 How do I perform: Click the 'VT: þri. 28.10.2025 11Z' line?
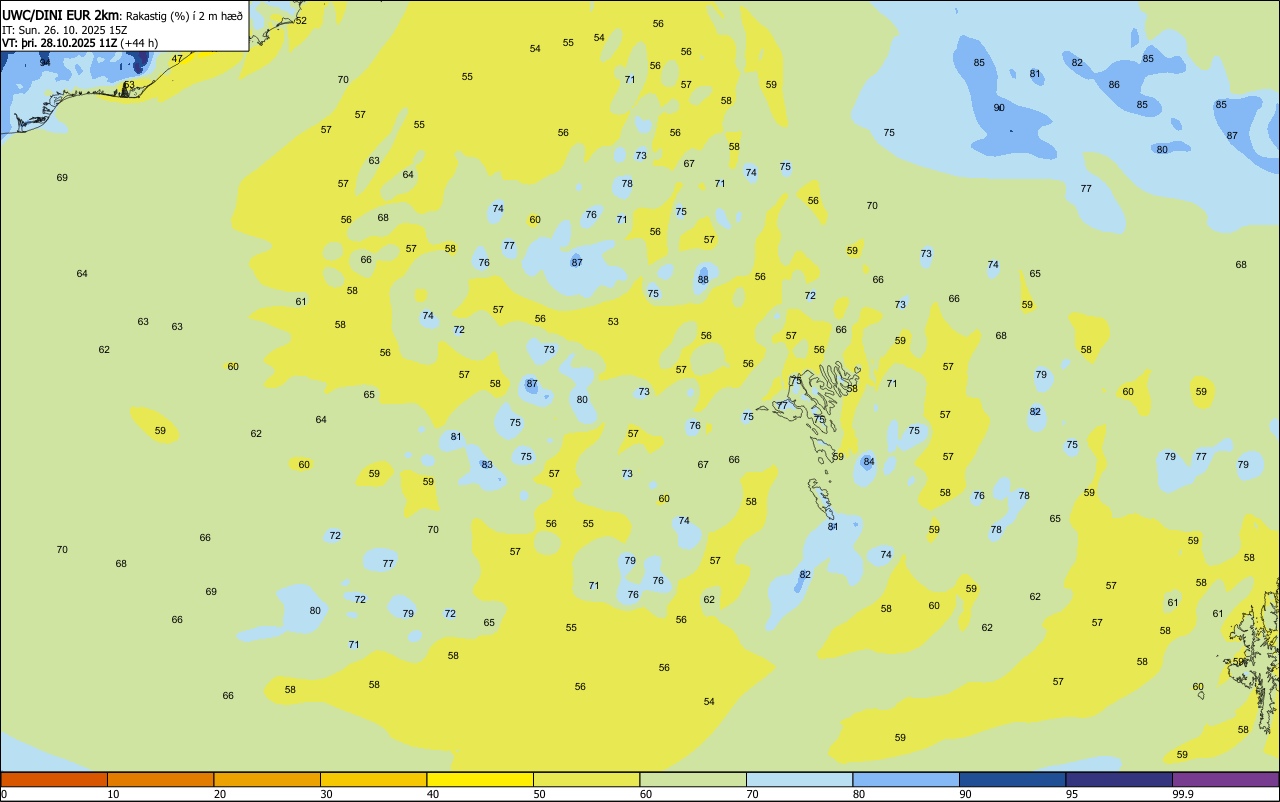tap(60, 43)
